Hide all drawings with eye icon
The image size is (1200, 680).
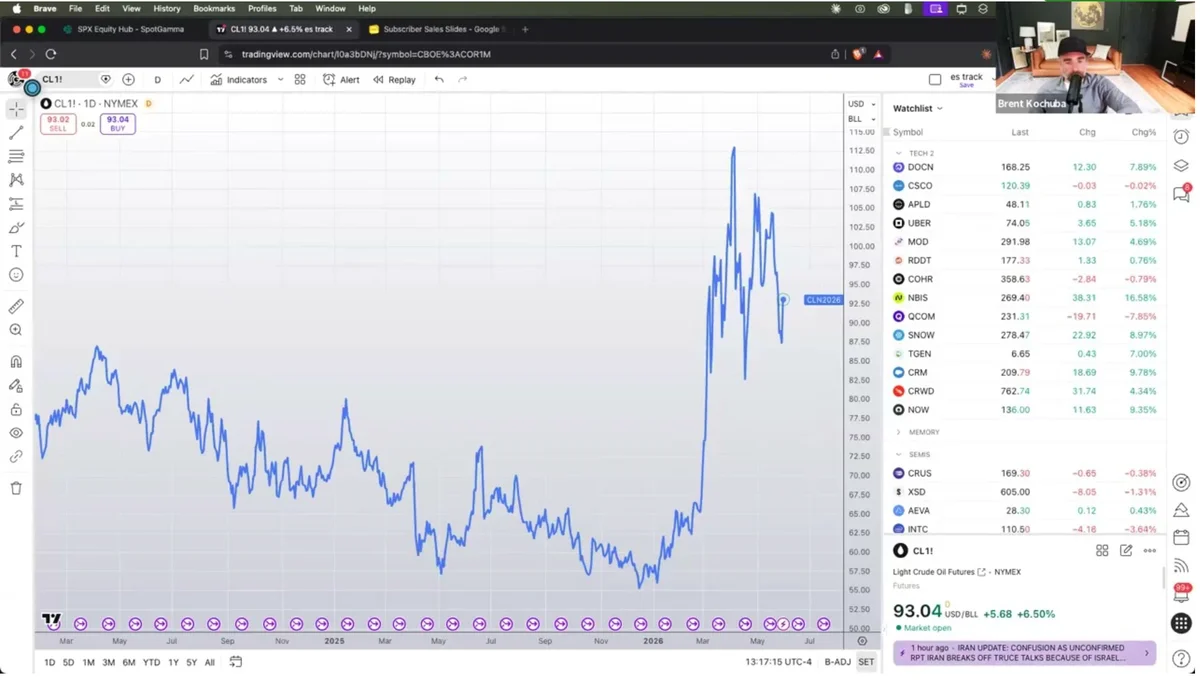(16, 433)
